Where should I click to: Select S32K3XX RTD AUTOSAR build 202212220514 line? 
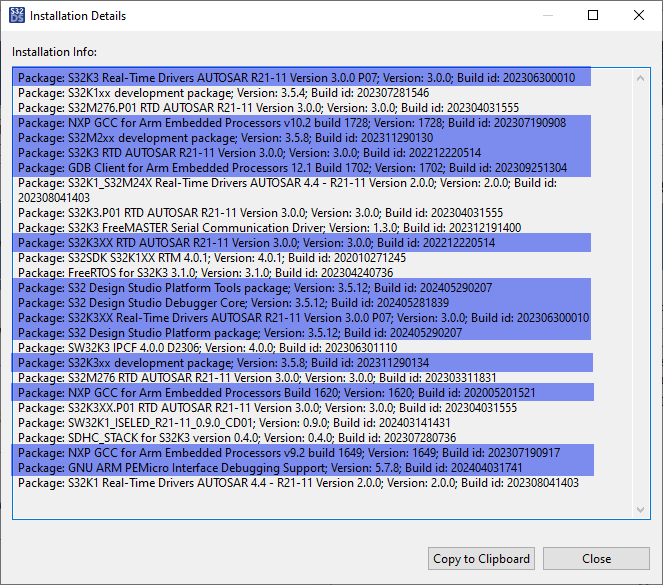coord(256,243)
